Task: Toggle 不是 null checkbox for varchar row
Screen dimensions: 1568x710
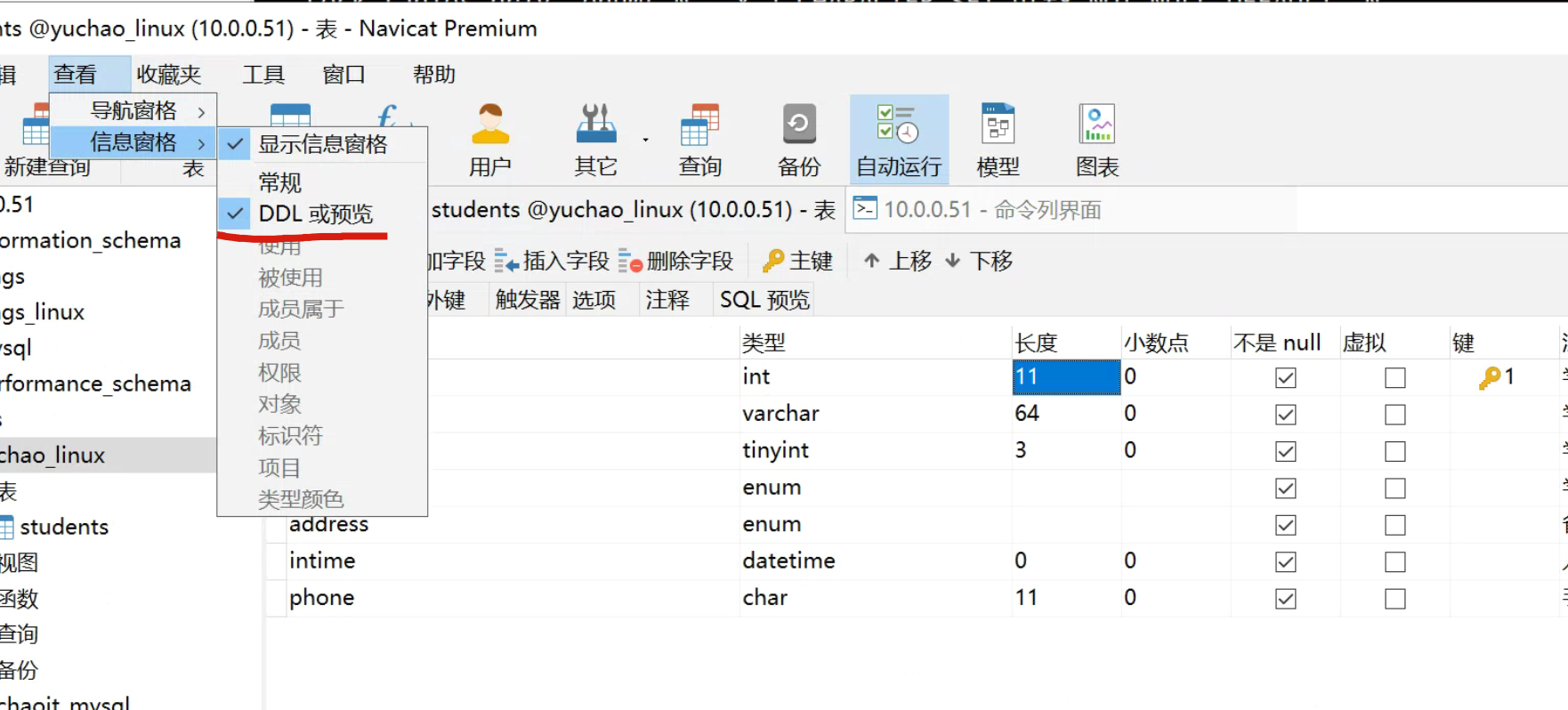Action: (x=1285, y=415)
